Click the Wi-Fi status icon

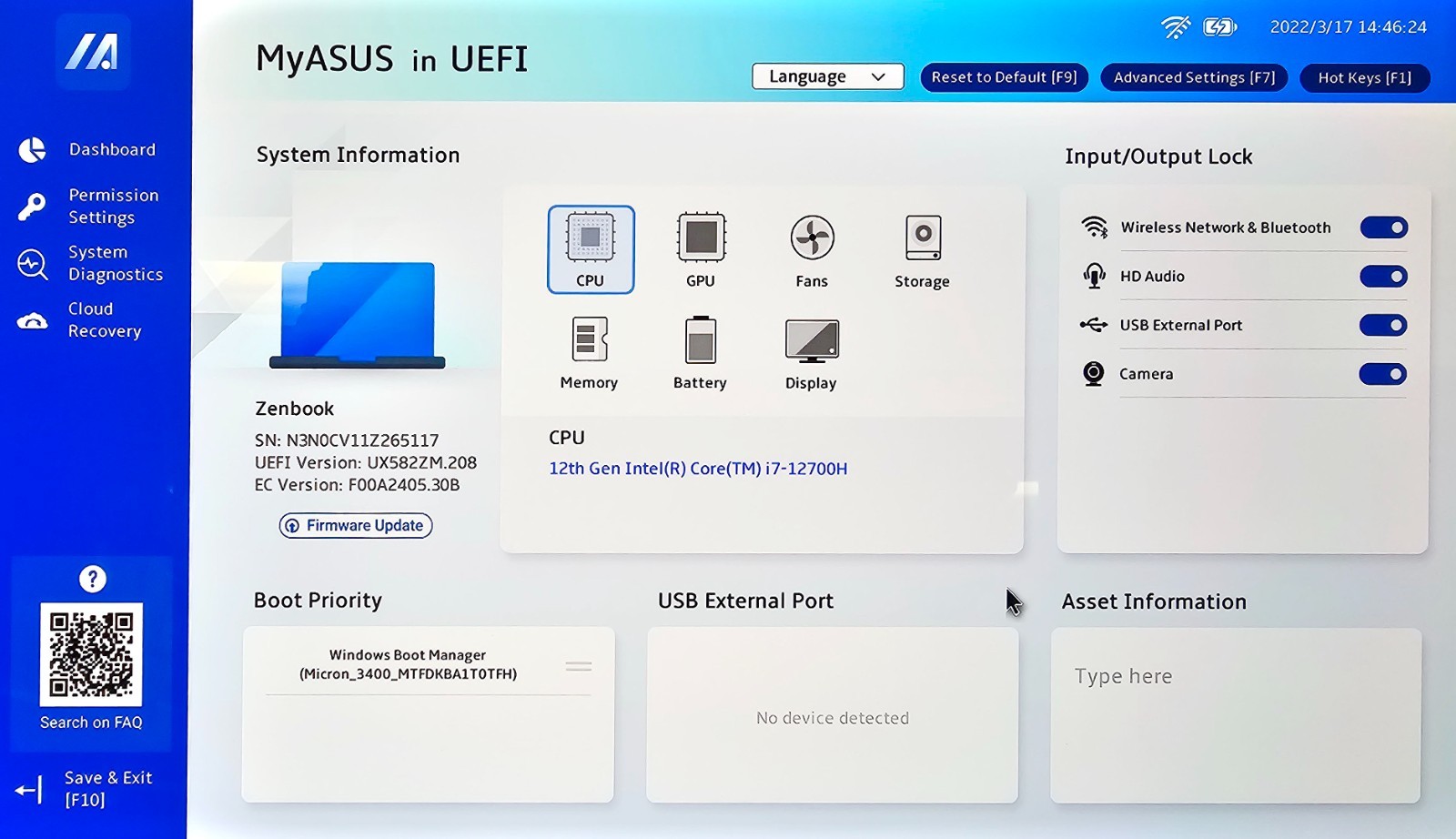(1176, 27)
